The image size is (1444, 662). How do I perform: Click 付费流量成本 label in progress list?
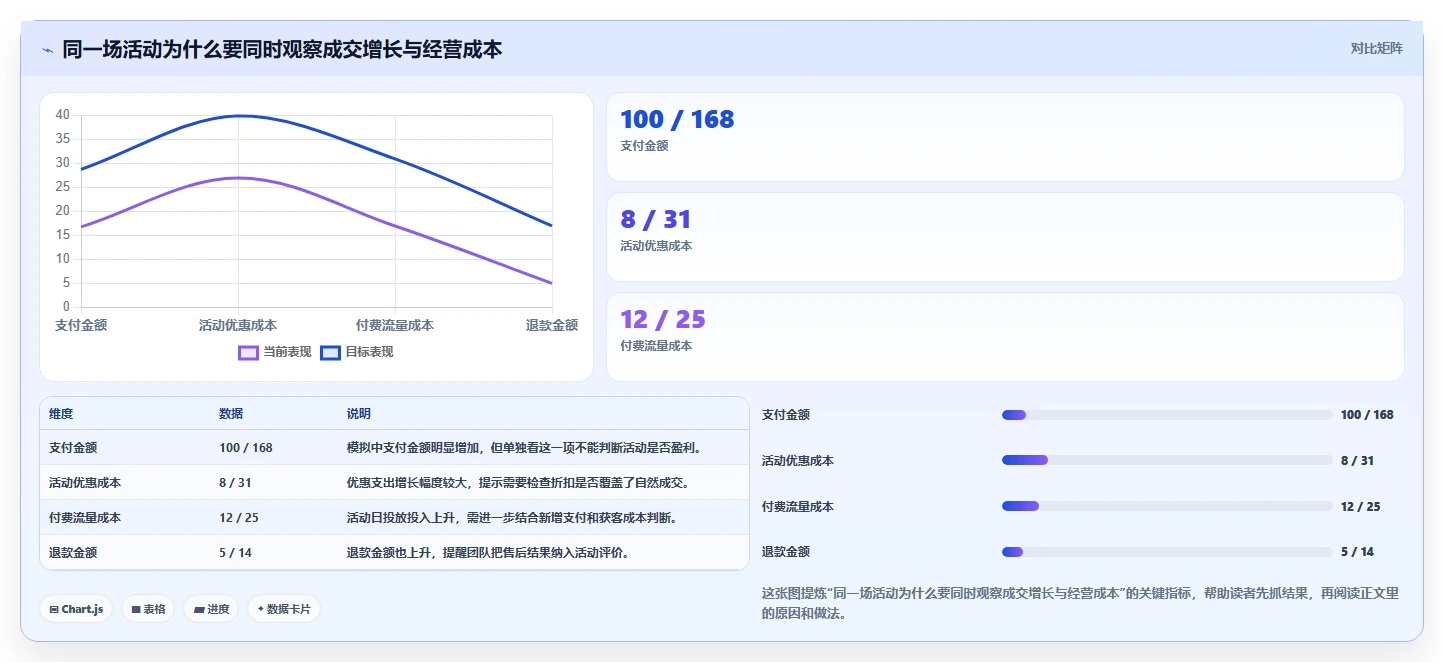point(798,507)
